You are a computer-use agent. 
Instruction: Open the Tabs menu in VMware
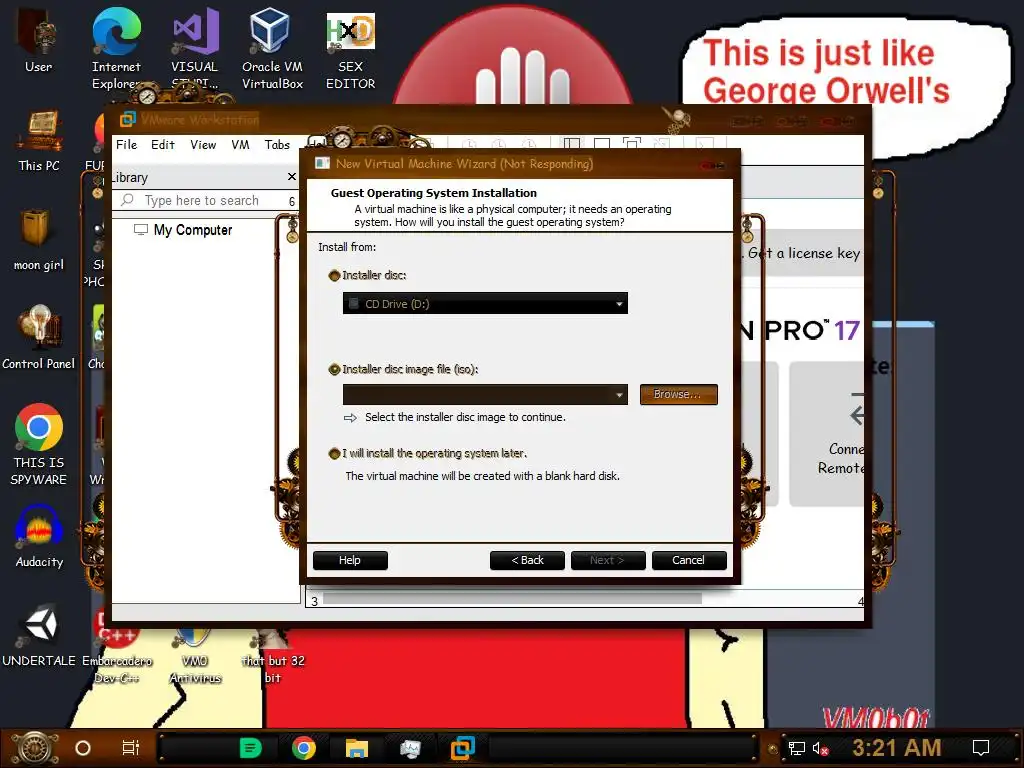click(x=277, y=144)
